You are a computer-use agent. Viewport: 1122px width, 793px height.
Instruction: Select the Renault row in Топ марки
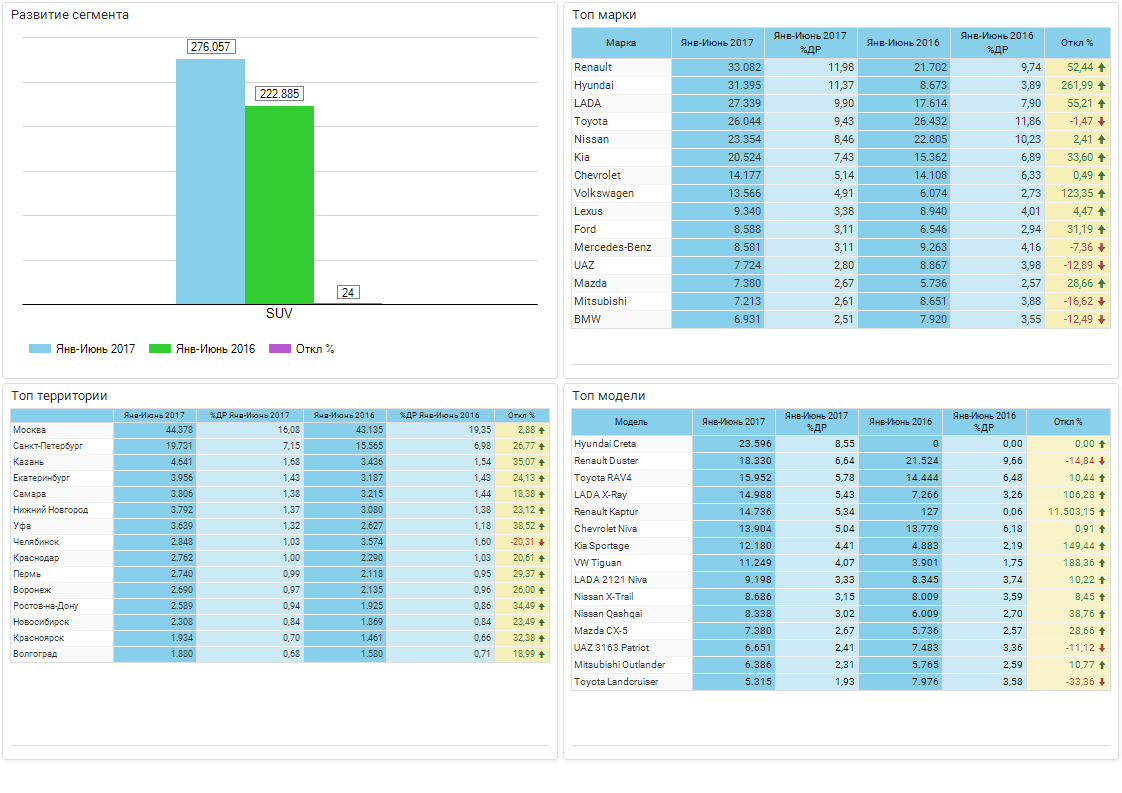pos(841,67)
